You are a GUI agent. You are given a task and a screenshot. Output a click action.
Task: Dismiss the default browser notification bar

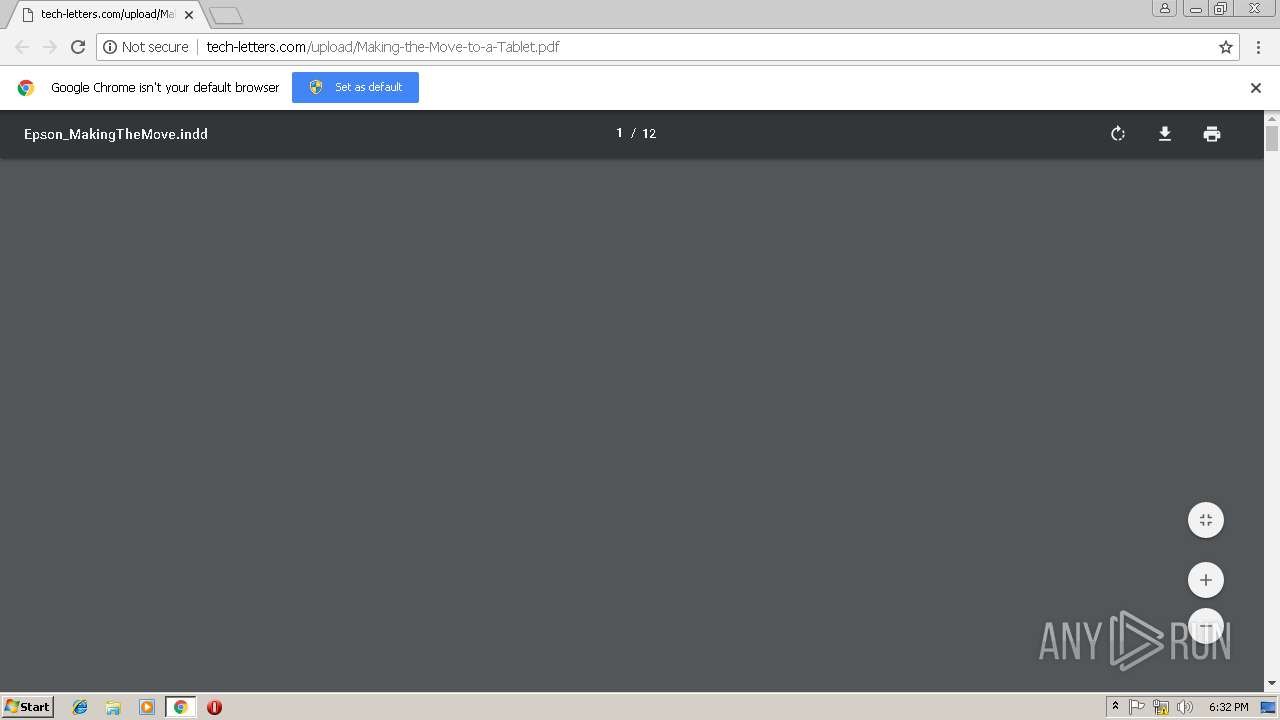click(x=1256, y=88)
